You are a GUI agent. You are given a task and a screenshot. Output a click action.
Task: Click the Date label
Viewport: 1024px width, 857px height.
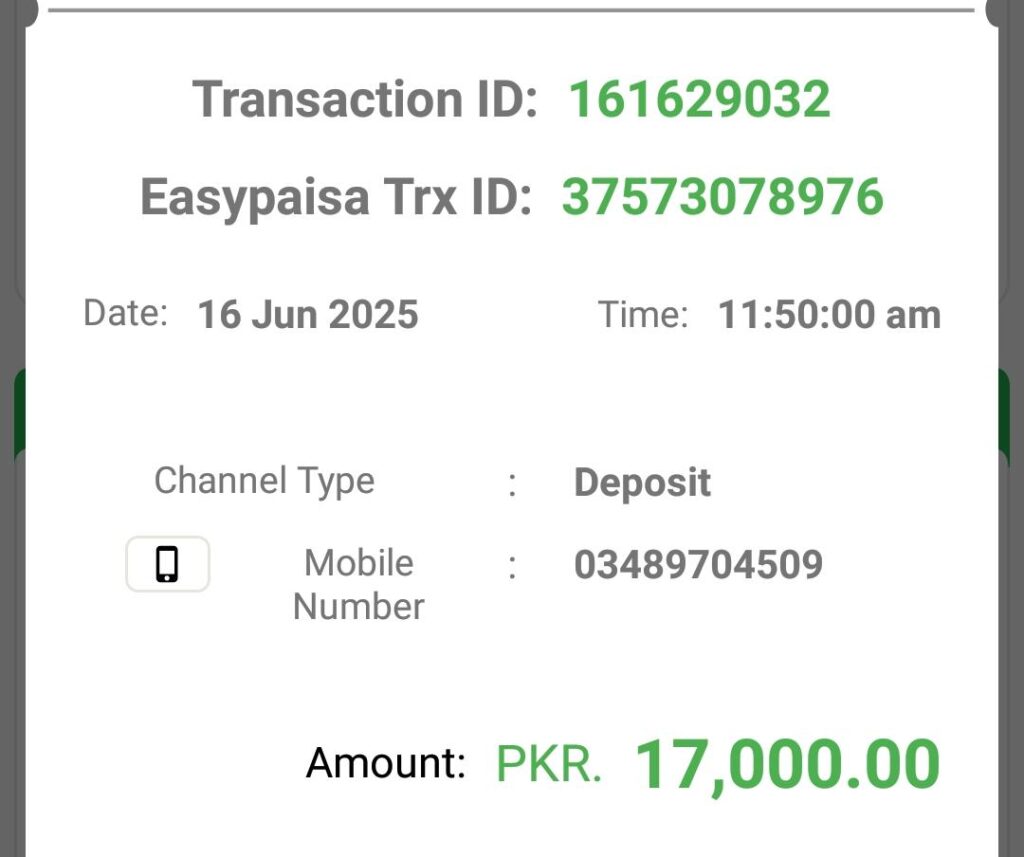126,313
